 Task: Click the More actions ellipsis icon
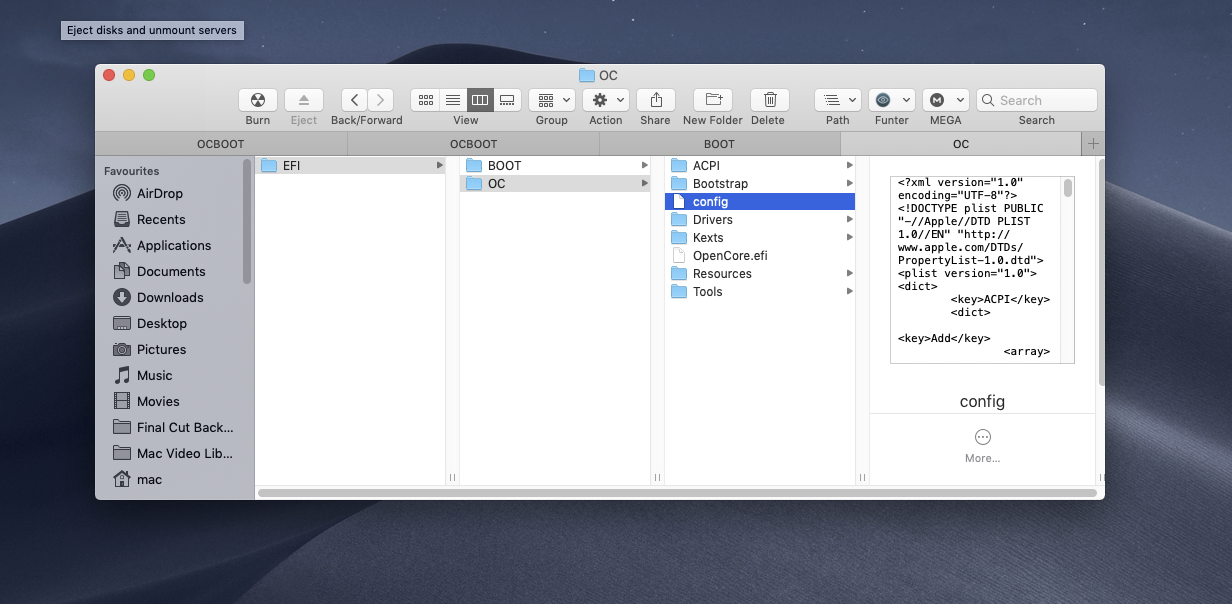tap(982, 437)
